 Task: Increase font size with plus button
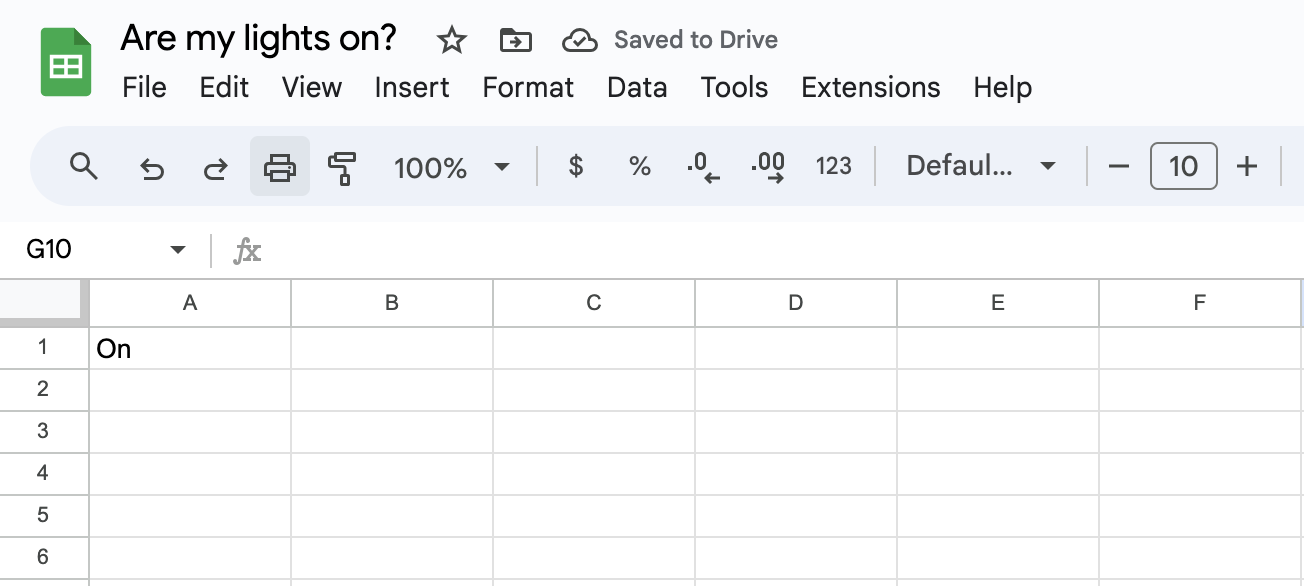[1246, 167]
